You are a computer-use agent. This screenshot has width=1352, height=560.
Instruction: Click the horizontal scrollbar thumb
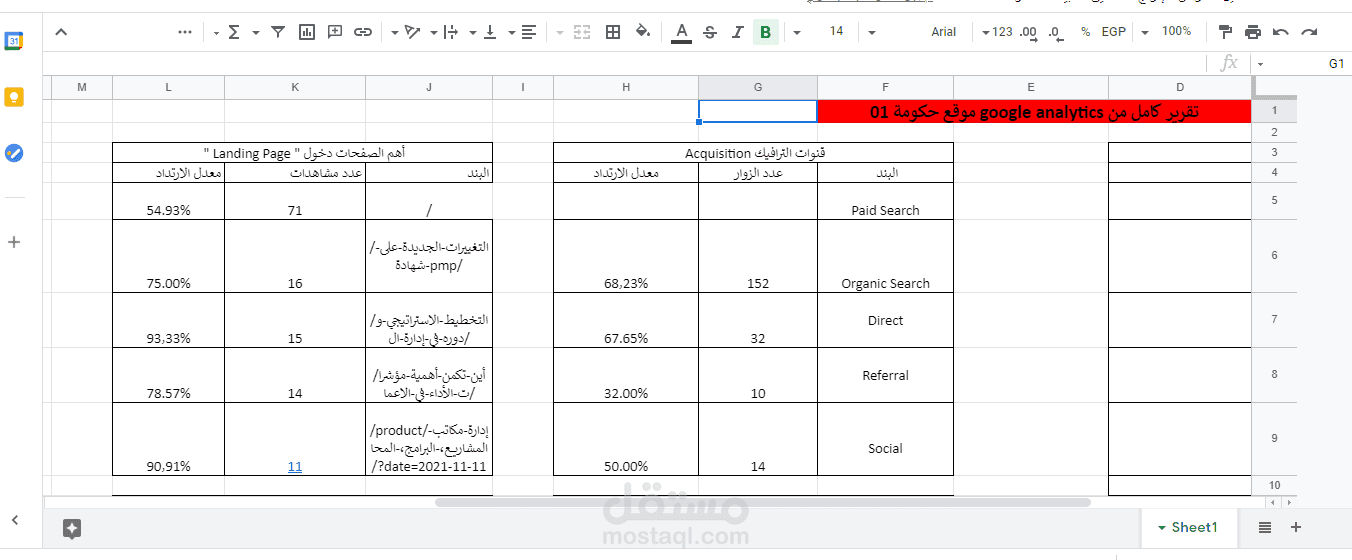click(x=762, y=502)
